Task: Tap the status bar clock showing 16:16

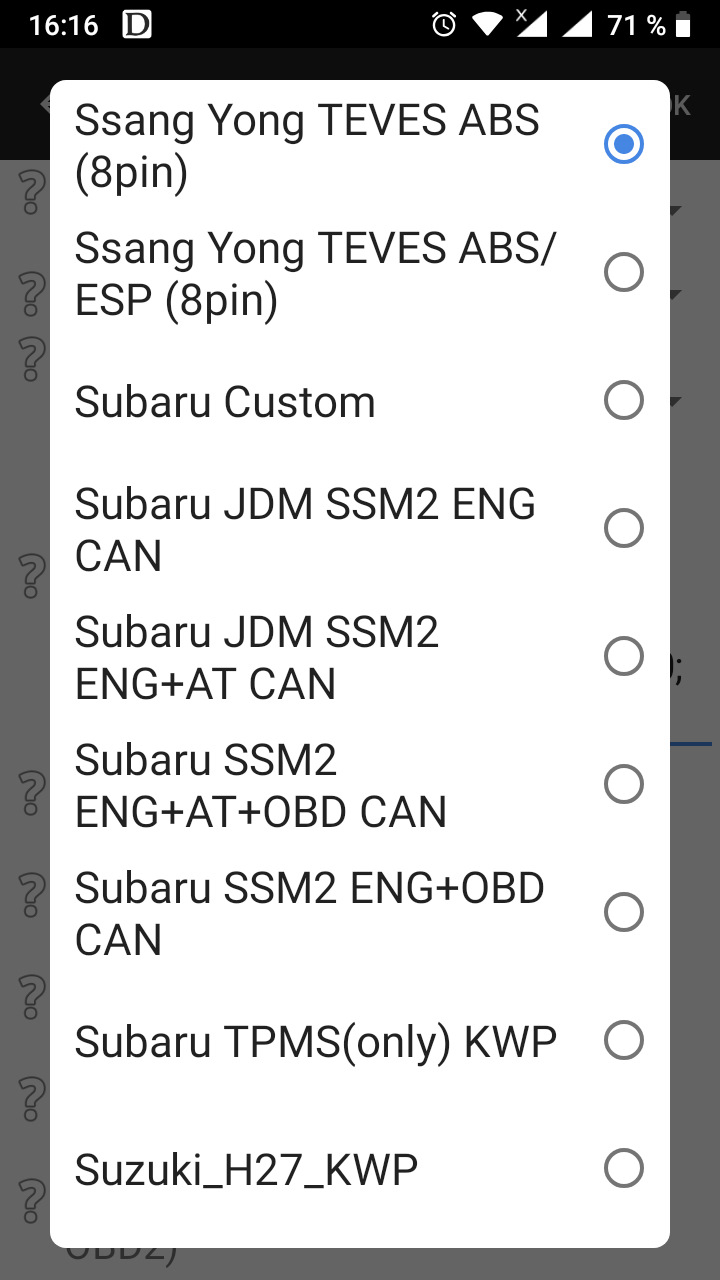Action: tap(64, 25)
